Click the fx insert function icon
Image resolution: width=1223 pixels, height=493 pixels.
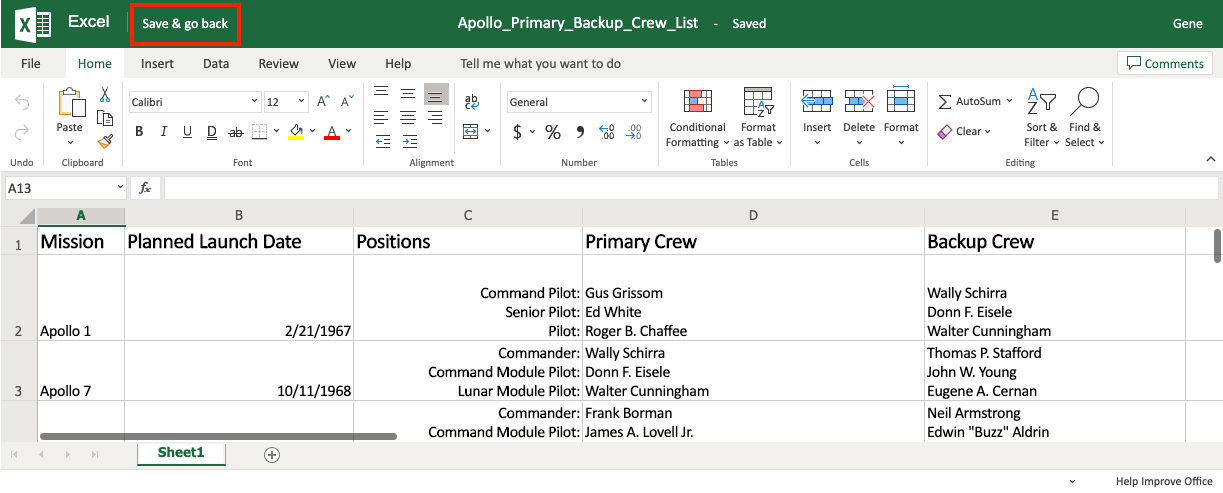coord(145,187)
